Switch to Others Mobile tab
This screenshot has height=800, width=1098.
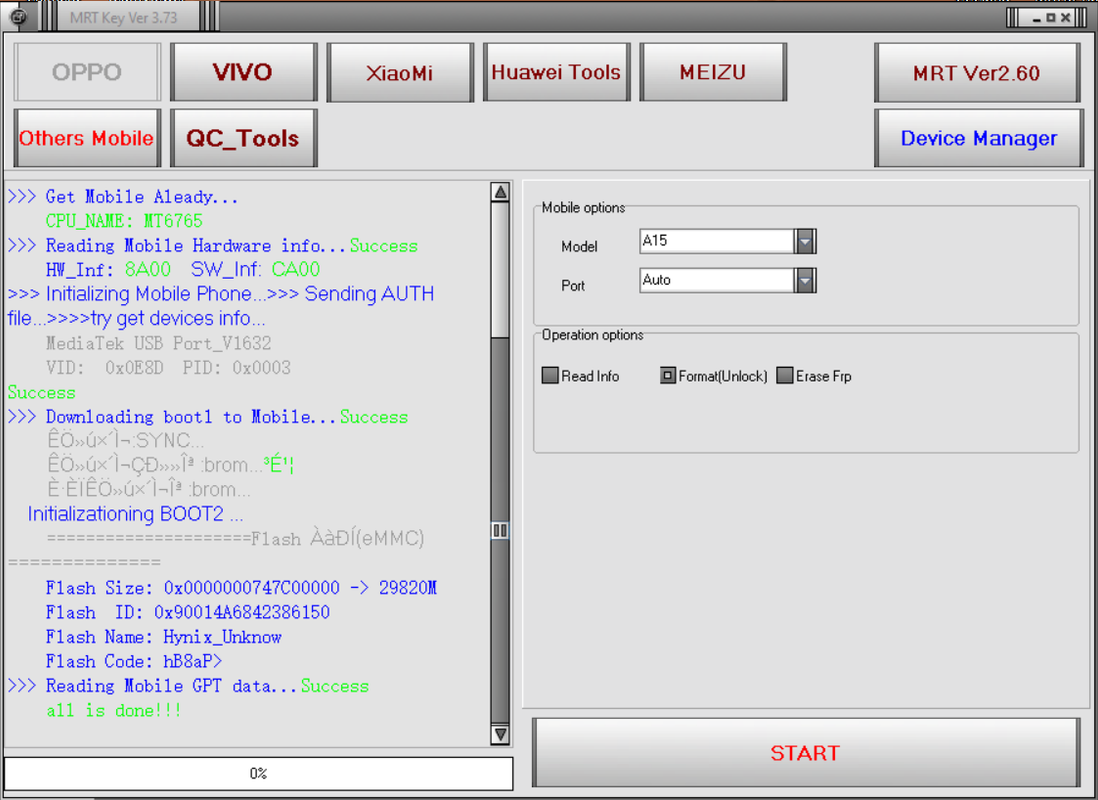click(87, 138)
